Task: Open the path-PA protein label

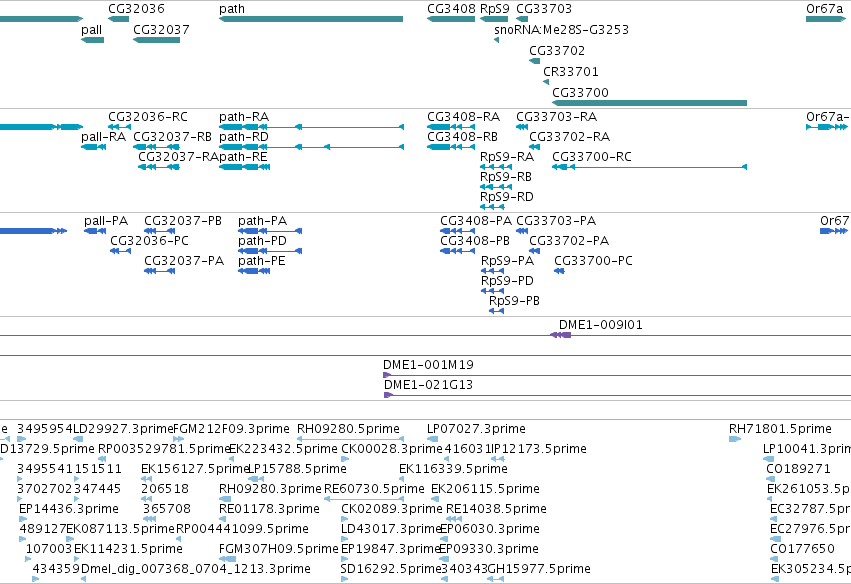Action: (x=262, y=221)
